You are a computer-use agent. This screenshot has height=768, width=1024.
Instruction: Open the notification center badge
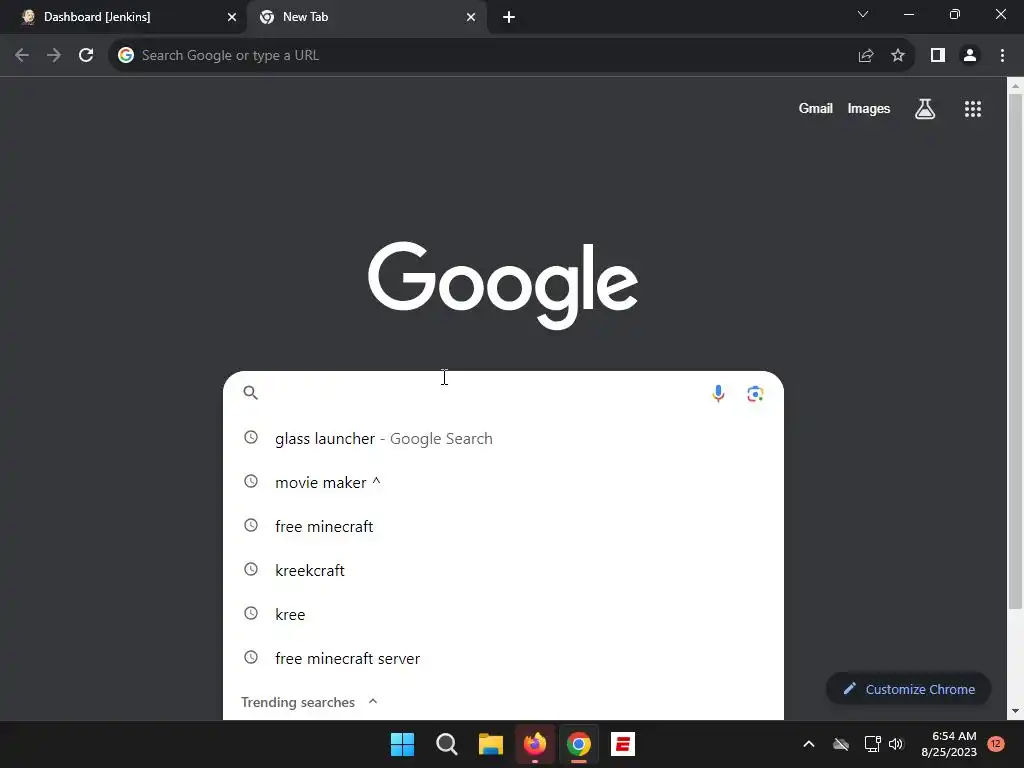[996, 744]
